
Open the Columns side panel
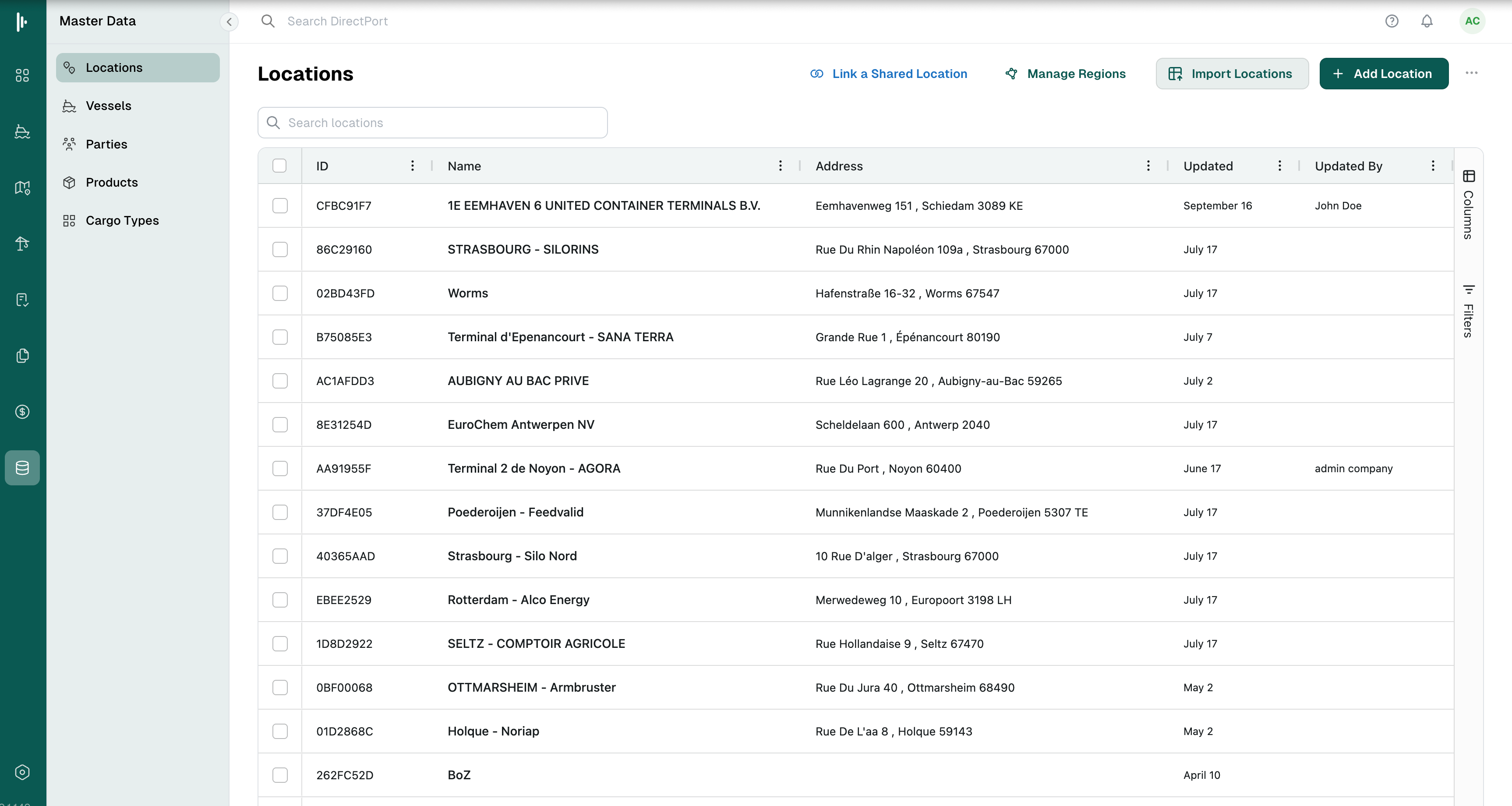[1468, 205]
